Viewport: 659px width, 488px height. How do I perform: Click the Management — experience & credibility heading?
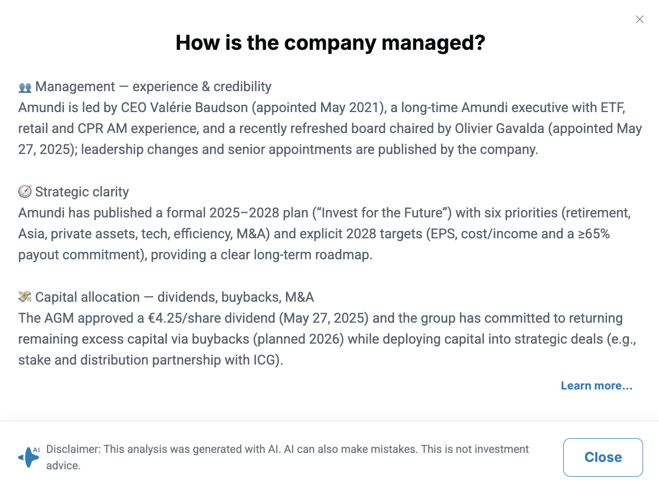pyautogui.click(x=153, y=87)
